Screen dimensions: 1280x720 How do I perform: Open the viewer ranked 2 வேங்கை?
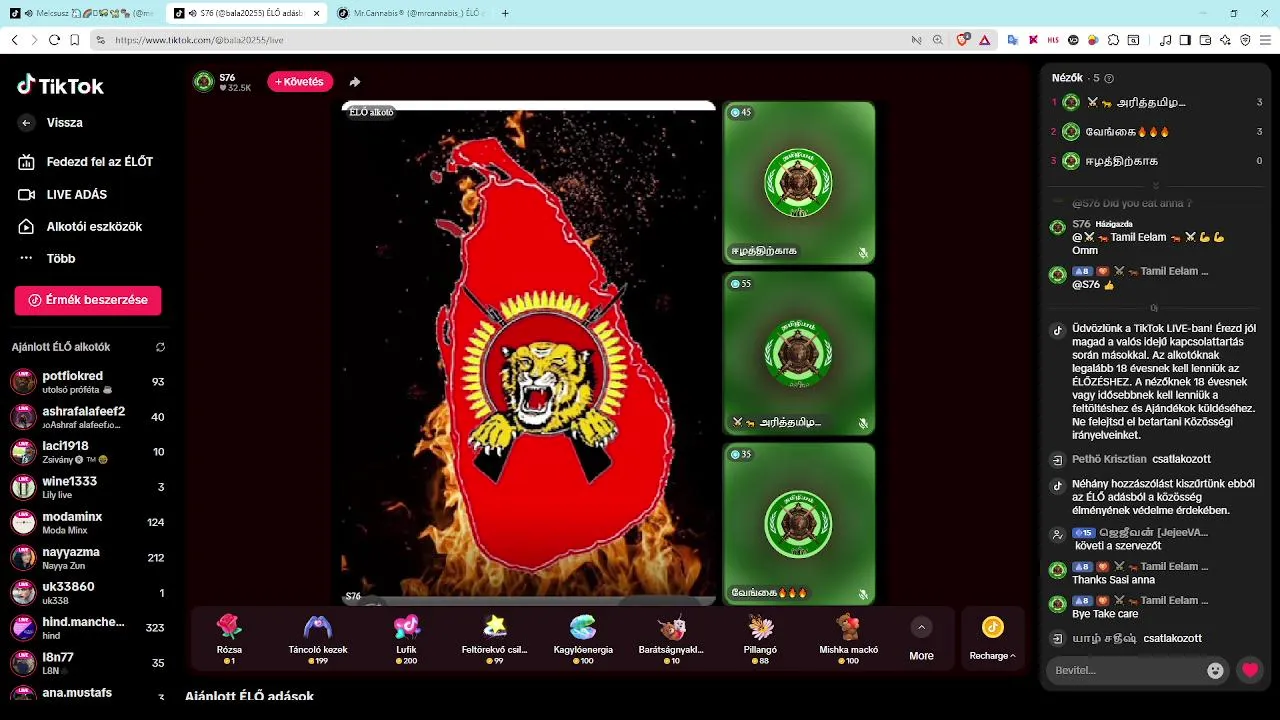[x=1157, y=131]
